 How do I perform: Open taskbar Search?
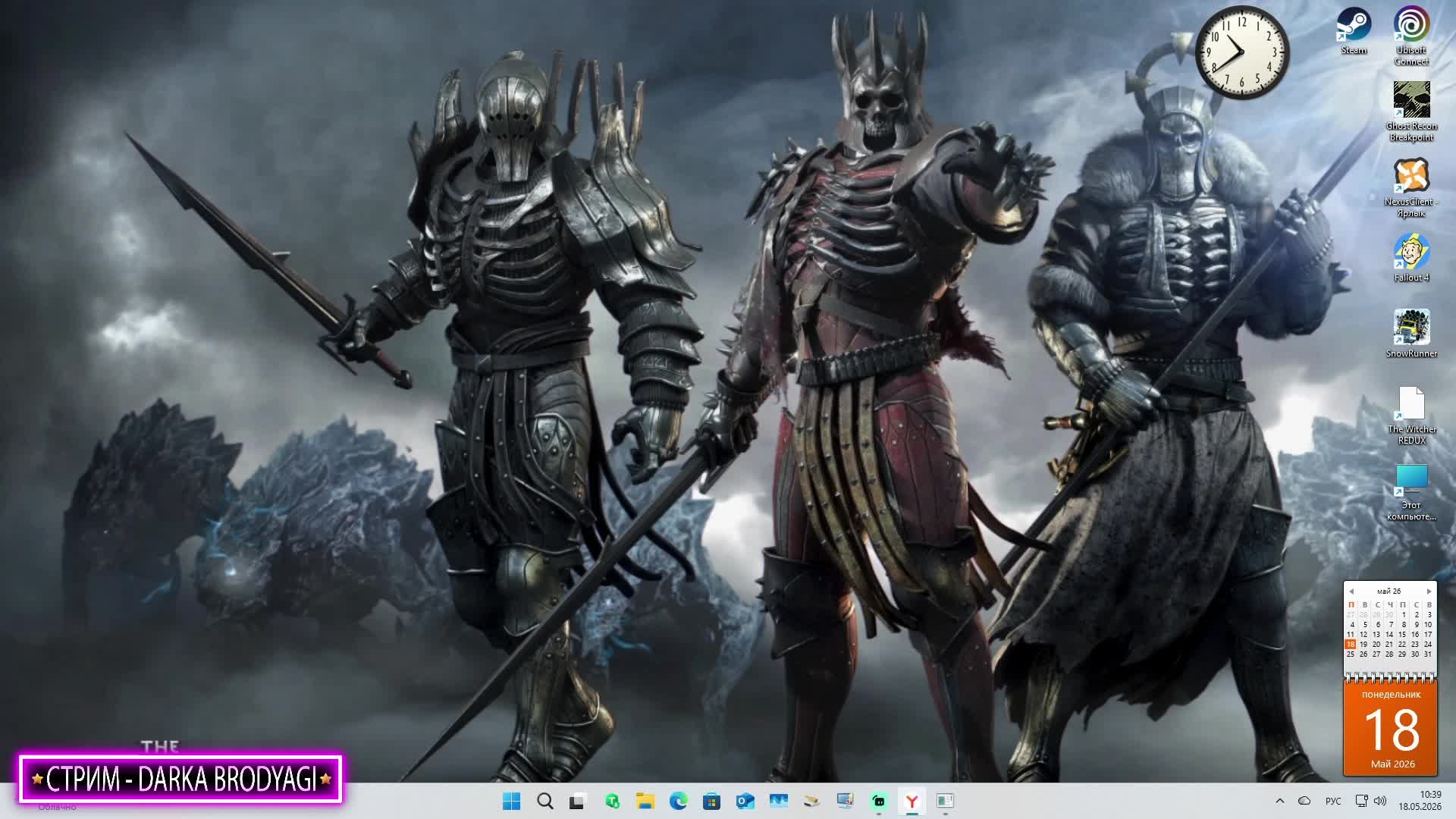point(545,801)
